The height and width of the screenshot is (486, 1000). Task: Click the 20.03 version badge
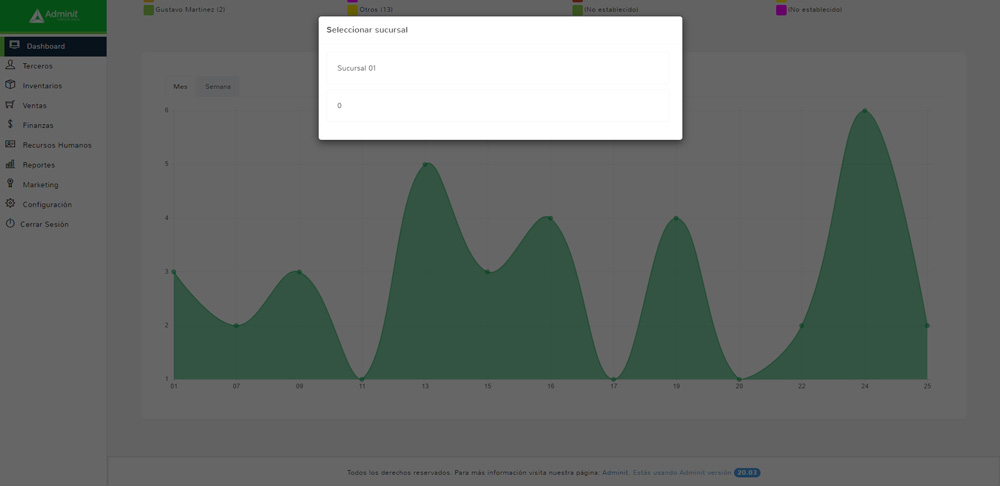[747, 473]
